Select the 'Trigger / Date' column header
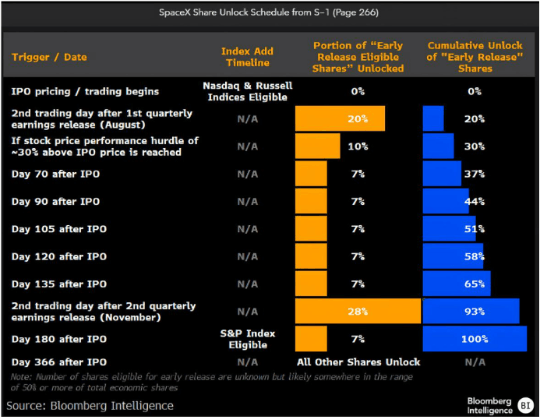 (49, 57)
